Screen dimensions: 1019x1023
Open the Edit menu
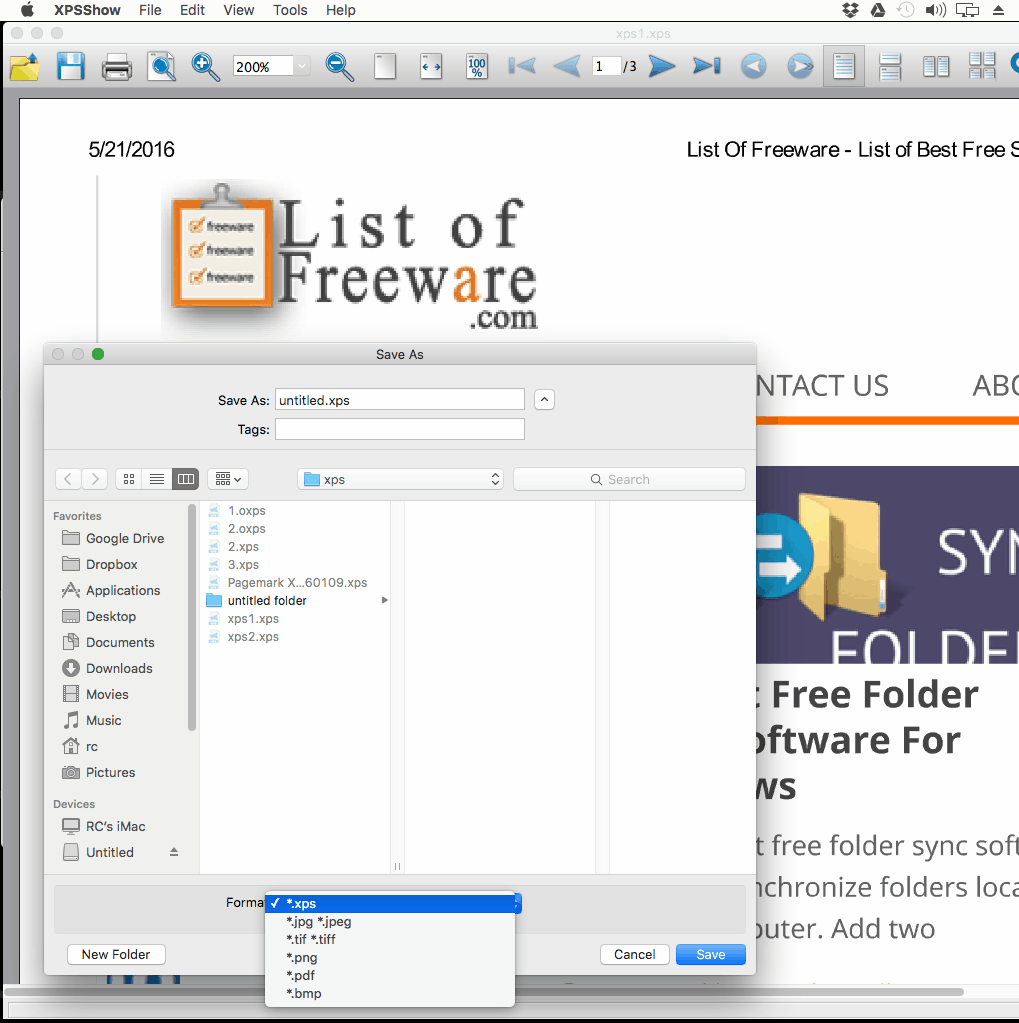point(192,10)
